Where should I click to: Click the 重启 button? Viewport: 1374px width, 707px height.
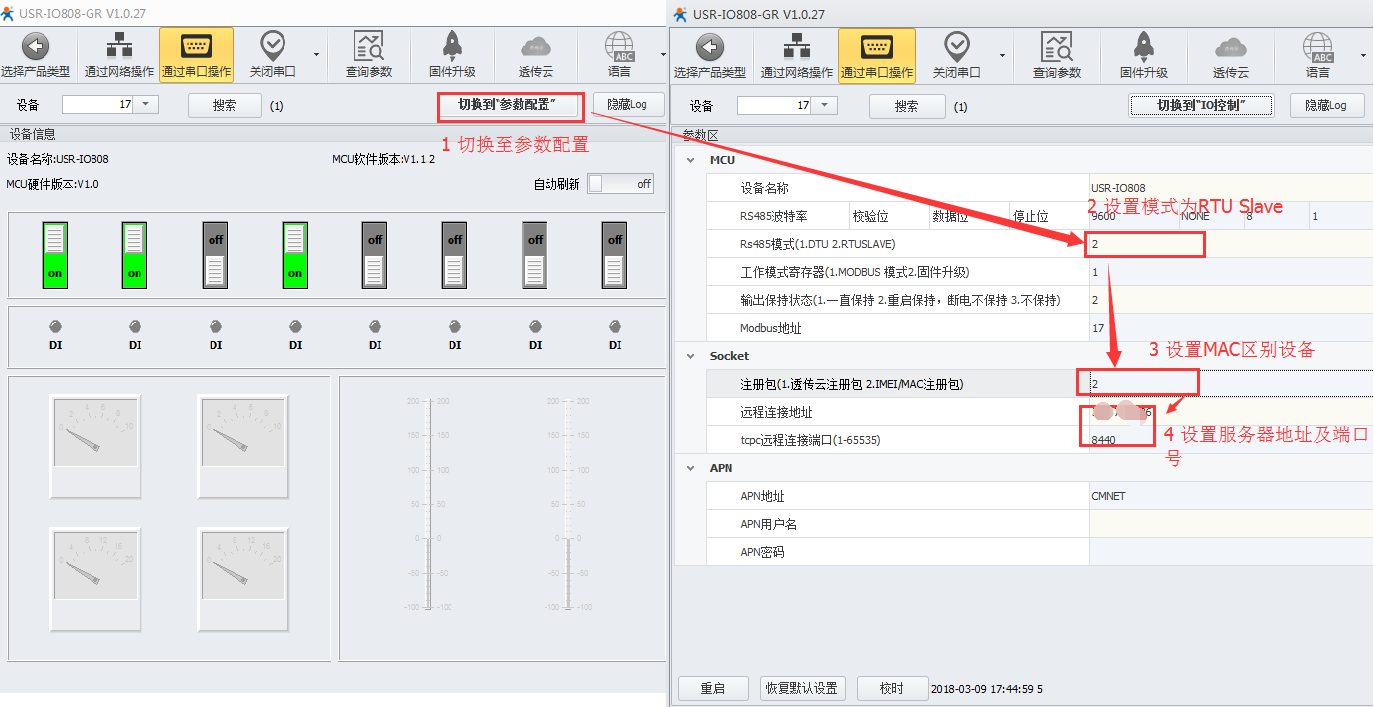(713, 689)
